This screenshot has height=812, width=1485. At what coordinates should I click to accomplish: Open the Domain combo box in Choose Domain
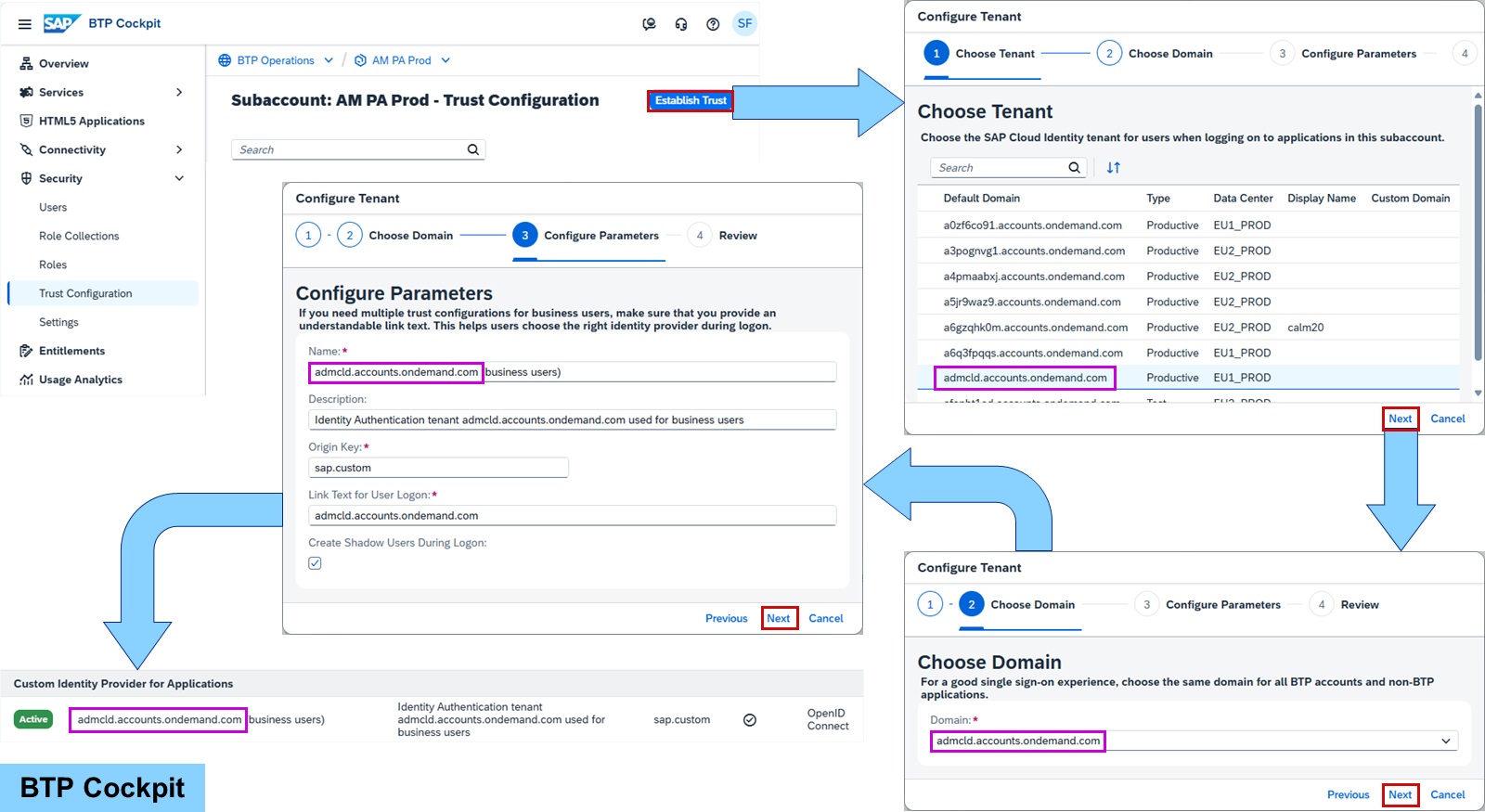click(1194, 741)
